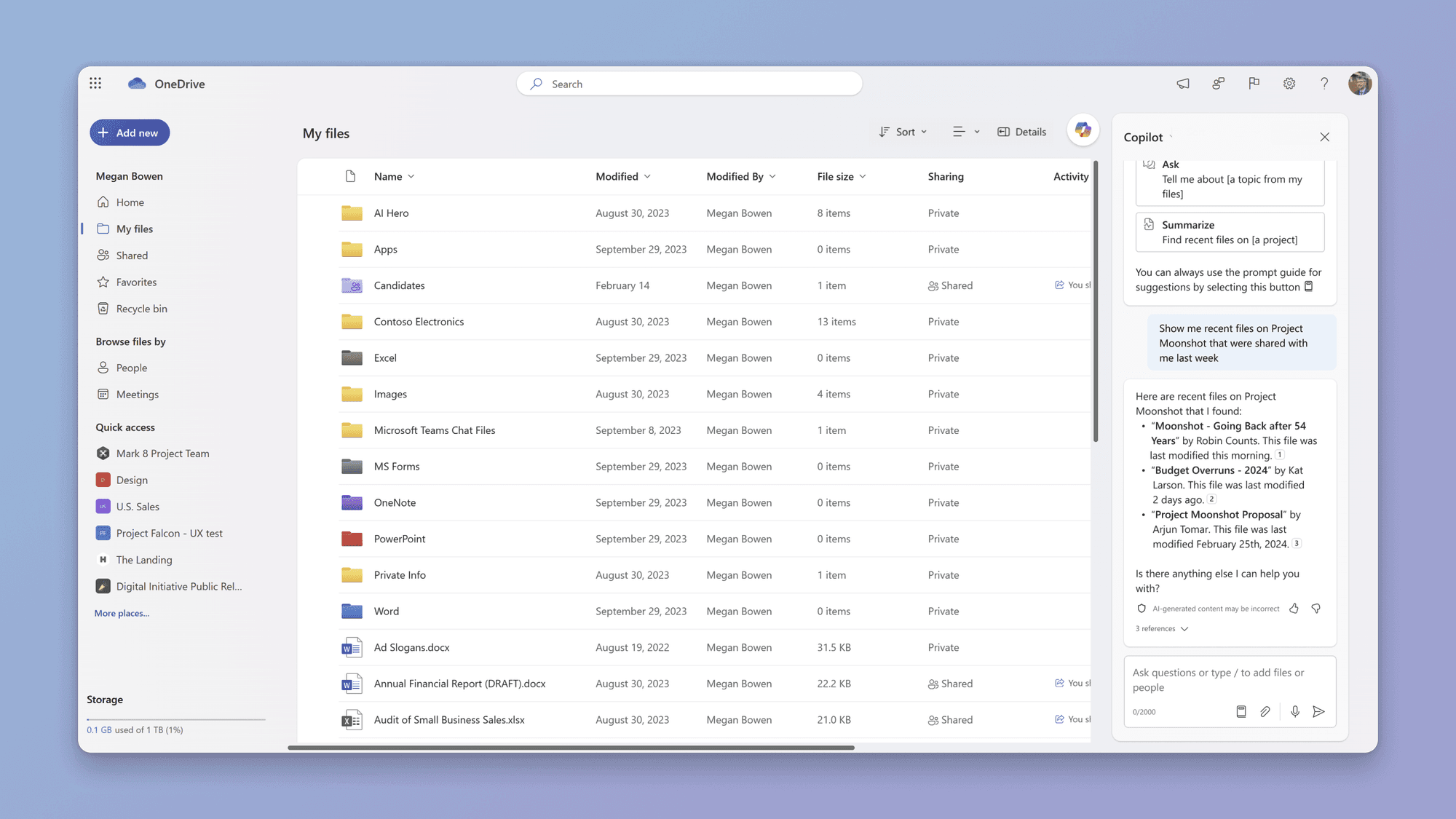Open U.S. Sales quick access location

coord(138,507)
